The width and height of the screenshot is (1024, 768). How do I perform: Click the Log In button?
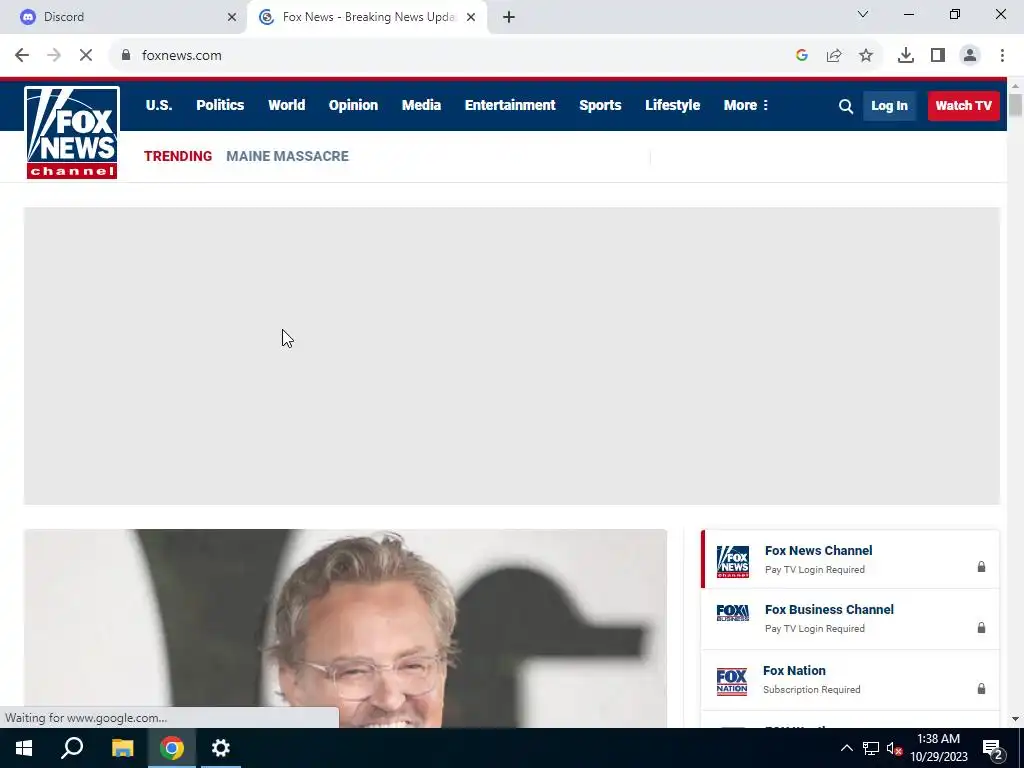(x=889, y=106)
